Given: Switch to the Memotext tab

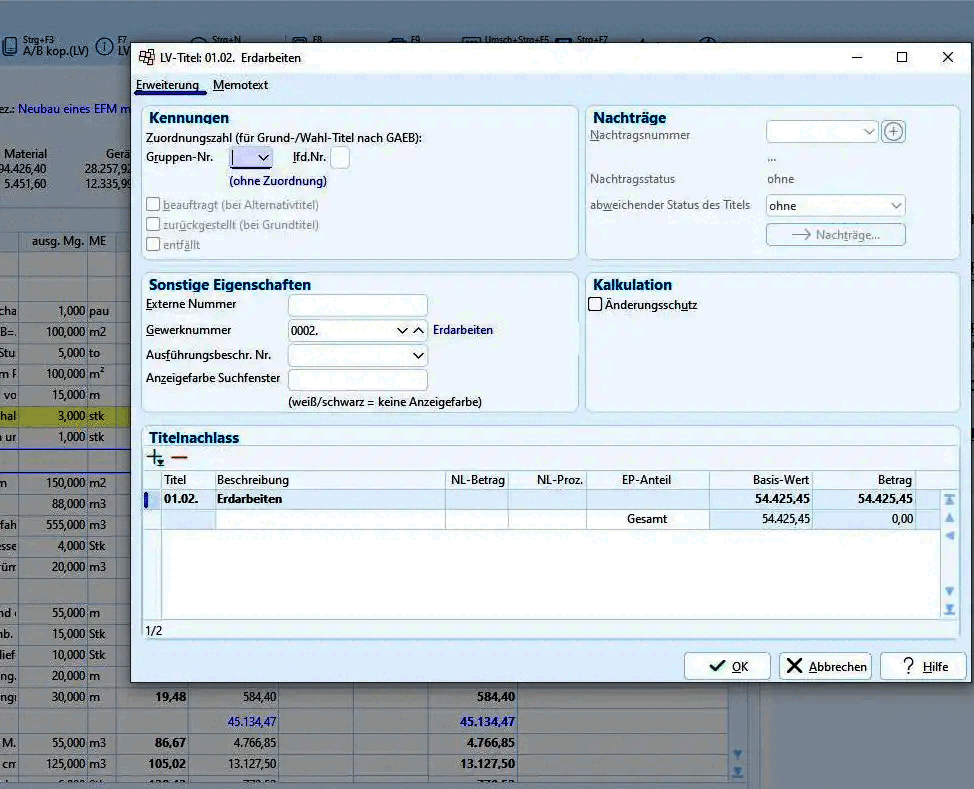Looking at the screenshot, I should (x=240, y=85).
